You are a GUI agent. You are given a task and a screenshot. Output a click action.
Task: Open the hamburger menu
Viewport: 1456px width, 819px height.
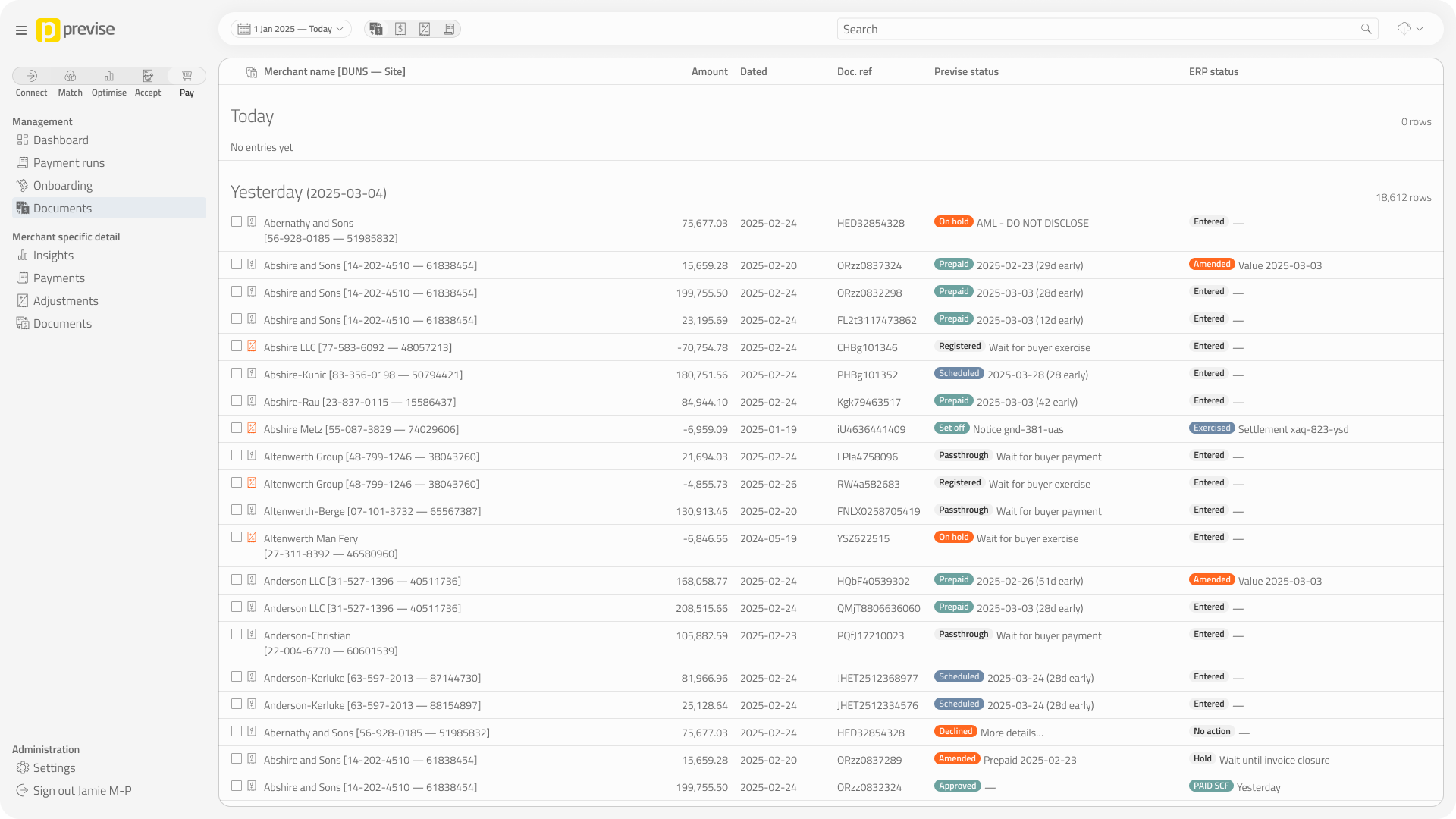tap(21, 30)
